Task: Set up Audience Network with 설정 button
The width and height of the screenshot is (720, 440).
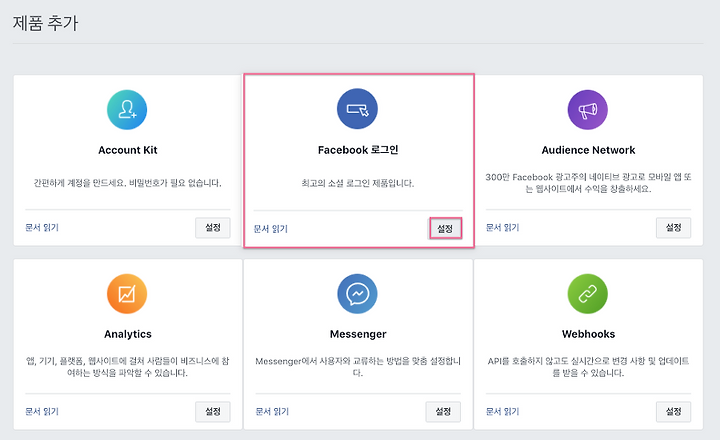Action: pyautogui.click(x=673, y=228)
